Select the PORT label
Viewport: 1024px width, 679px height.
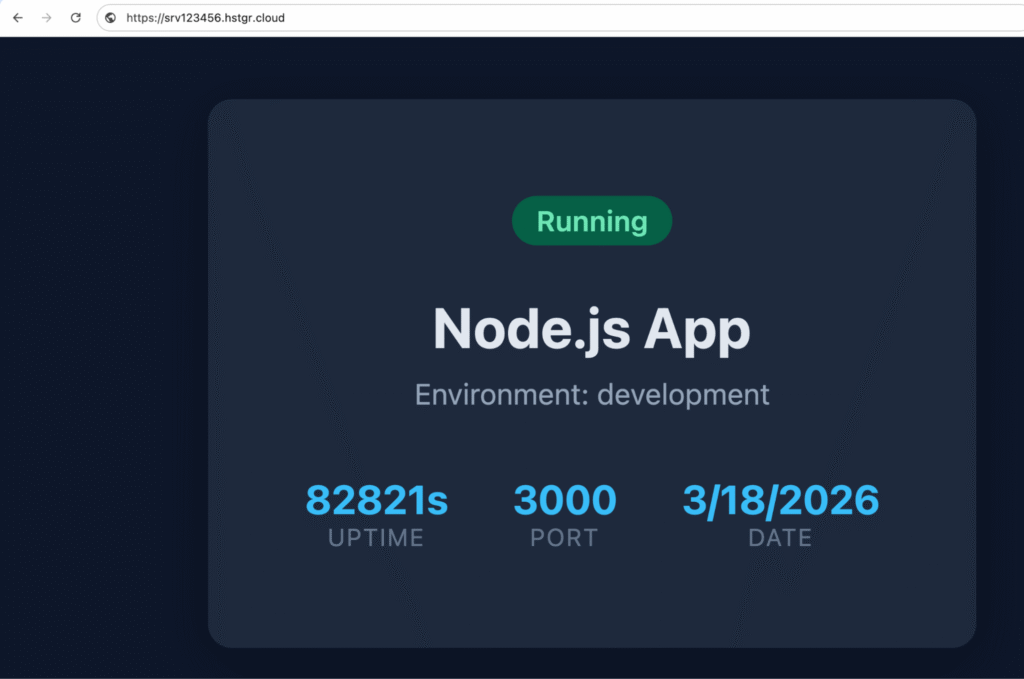pyautogui.click(x=564, y=537)
